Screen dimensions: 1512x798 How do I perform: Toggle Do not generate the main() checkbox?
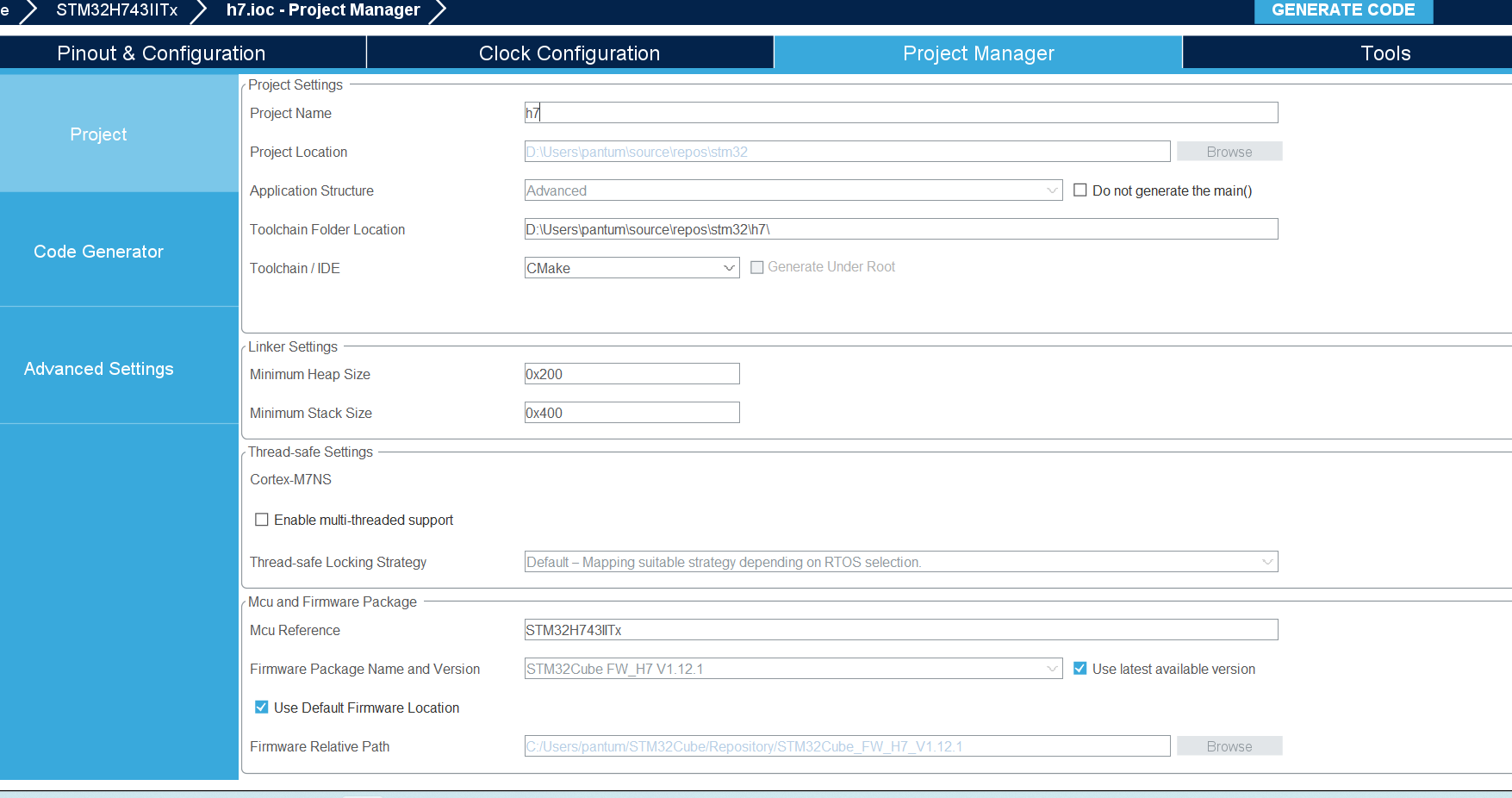[1080, 190]
